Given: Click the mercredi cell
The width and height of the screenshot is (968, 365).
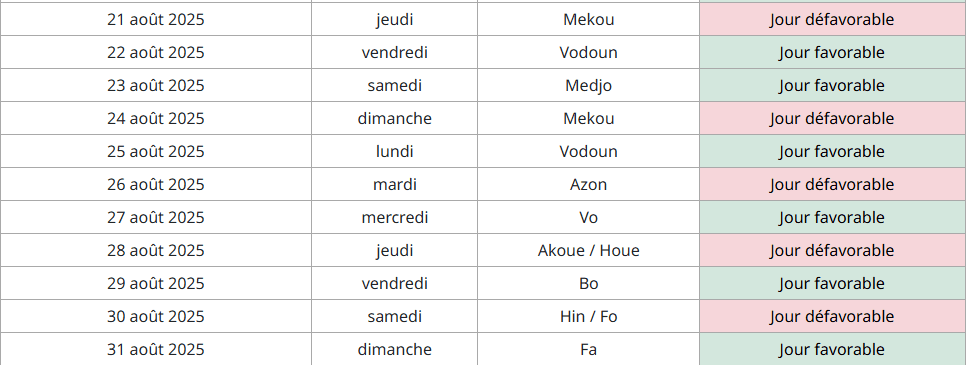Looking at the screenshot, I should click(394, 217).
